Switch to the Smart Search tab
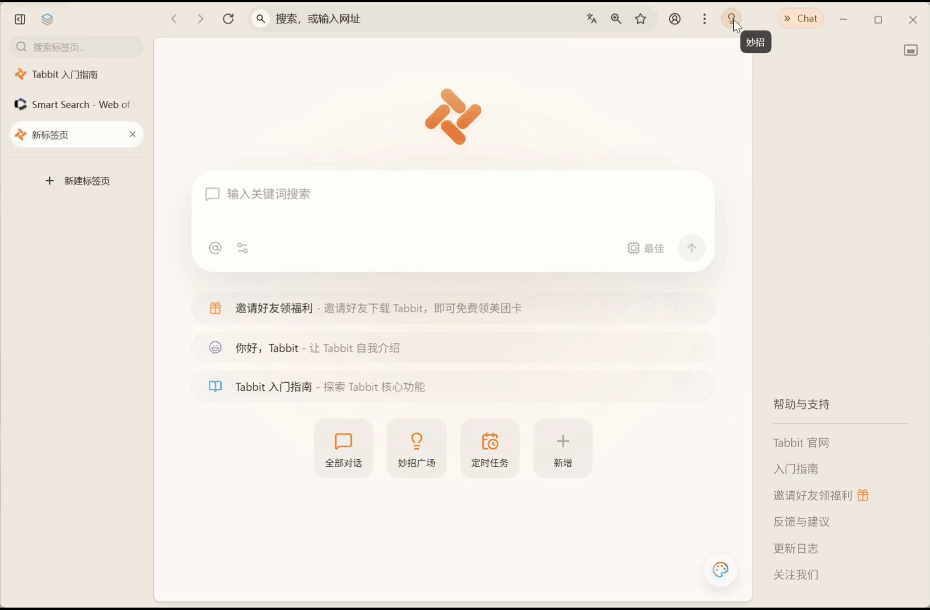The width and height of the screenshot is (930, 610). (x=77, y=104)
